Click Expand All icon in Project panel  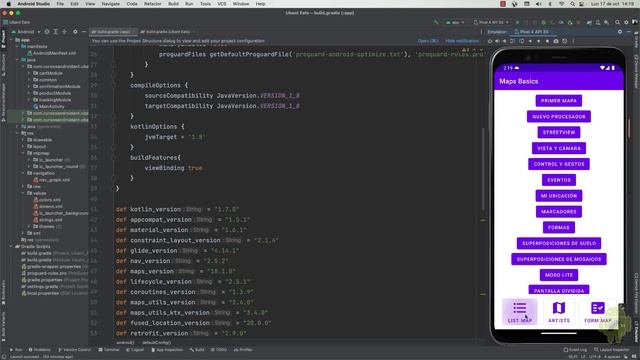click(56, 31)
